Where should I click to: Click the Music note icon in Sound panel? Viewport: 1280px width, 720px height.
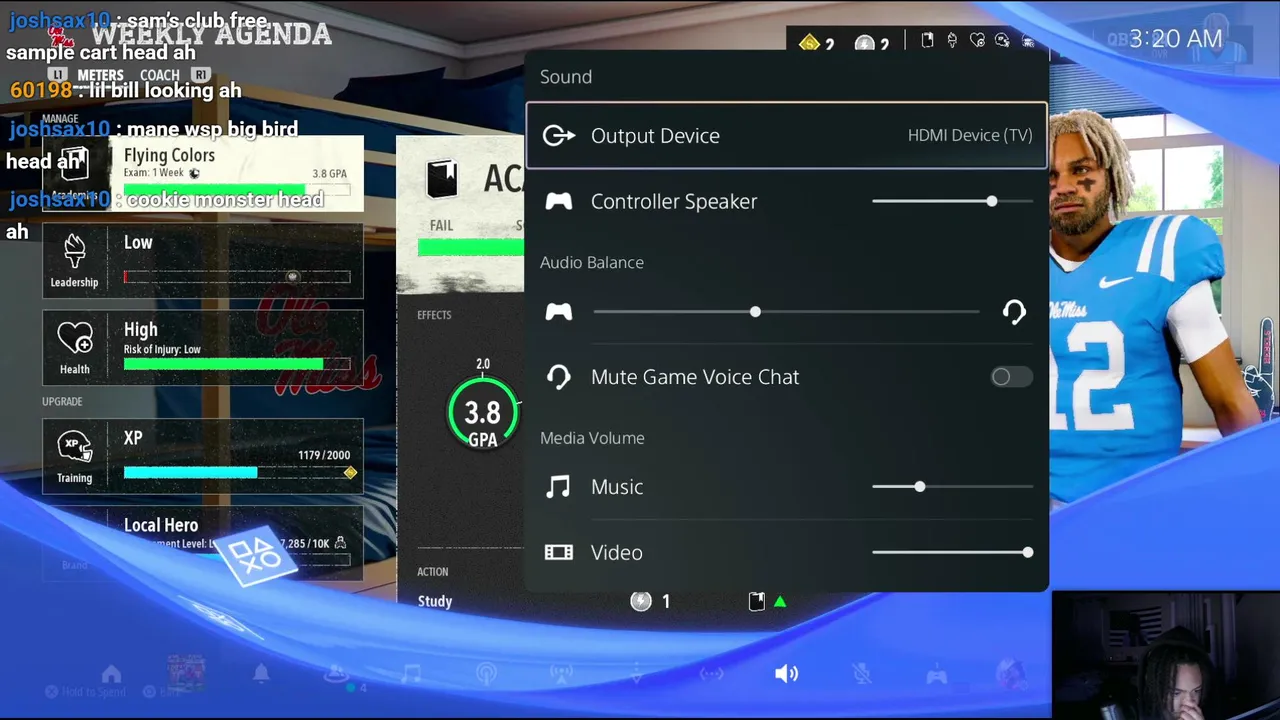pyautogui.click(x=558, y=487)
